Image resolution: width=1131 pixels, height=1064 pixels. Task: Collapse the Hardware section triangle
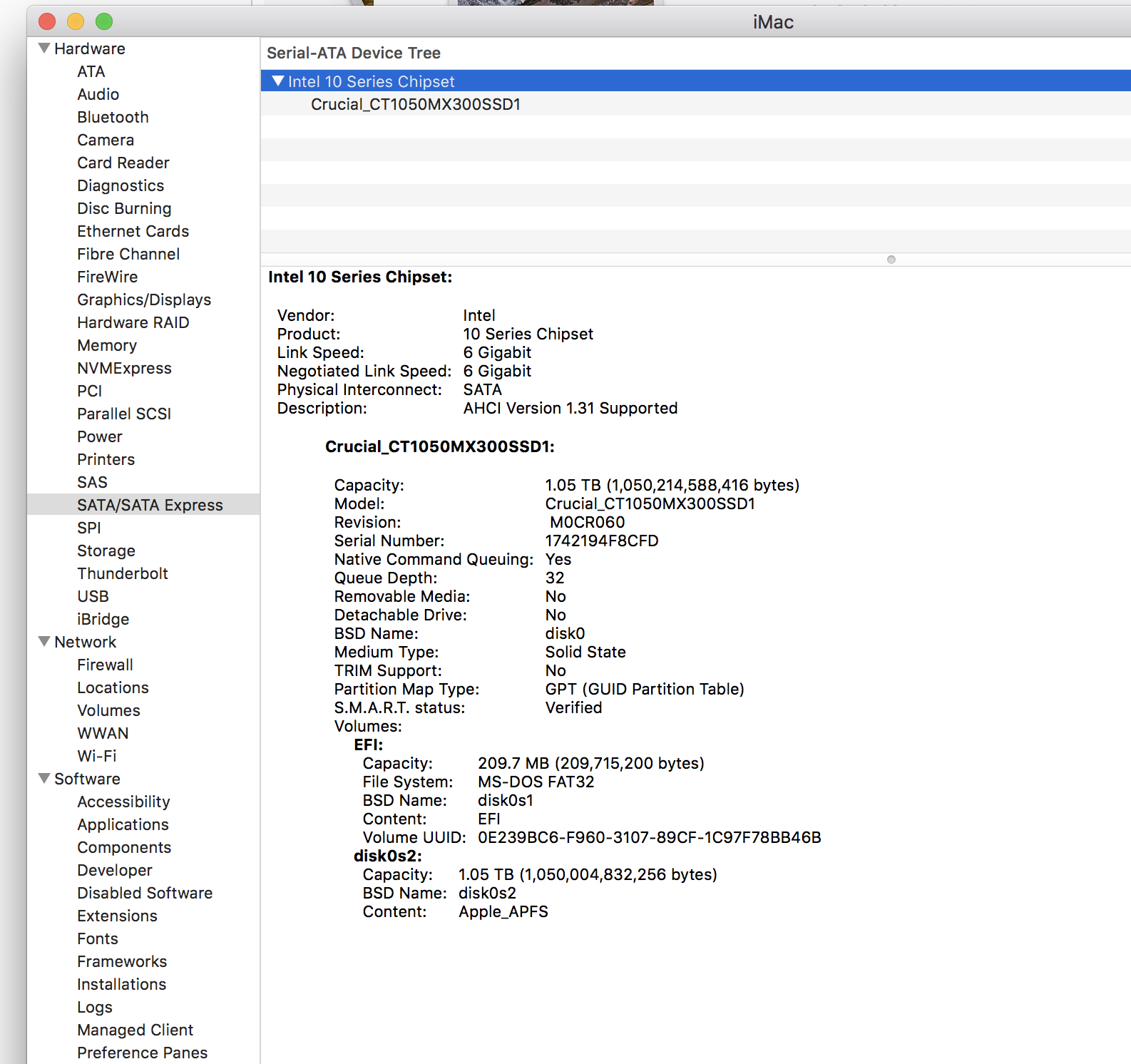(x=44, y=48)
